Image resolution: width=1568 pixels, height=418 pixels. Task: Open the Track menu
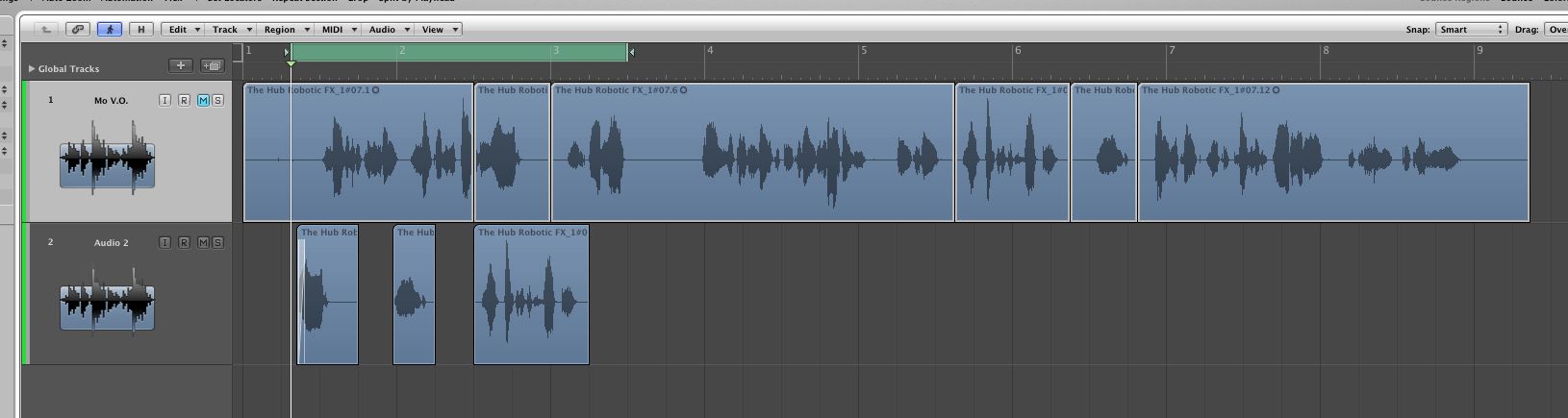click(x=231, y=30)
